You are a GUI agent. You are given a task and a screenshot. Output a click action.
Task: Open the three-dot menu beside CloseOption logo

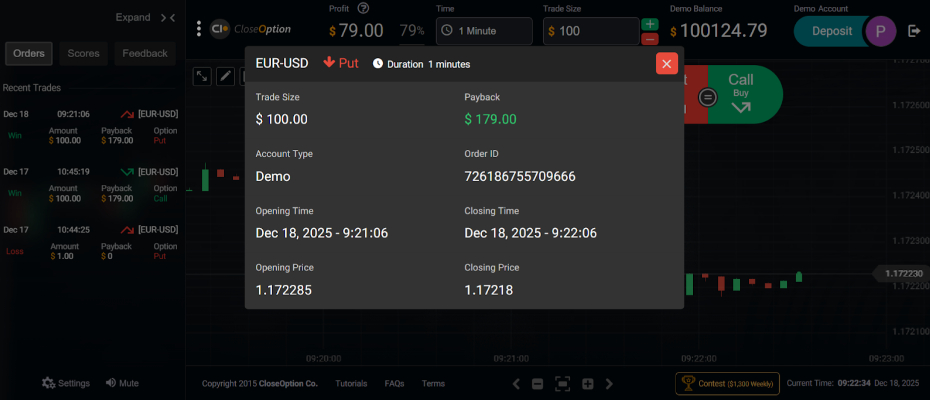[x=199, y=28]
